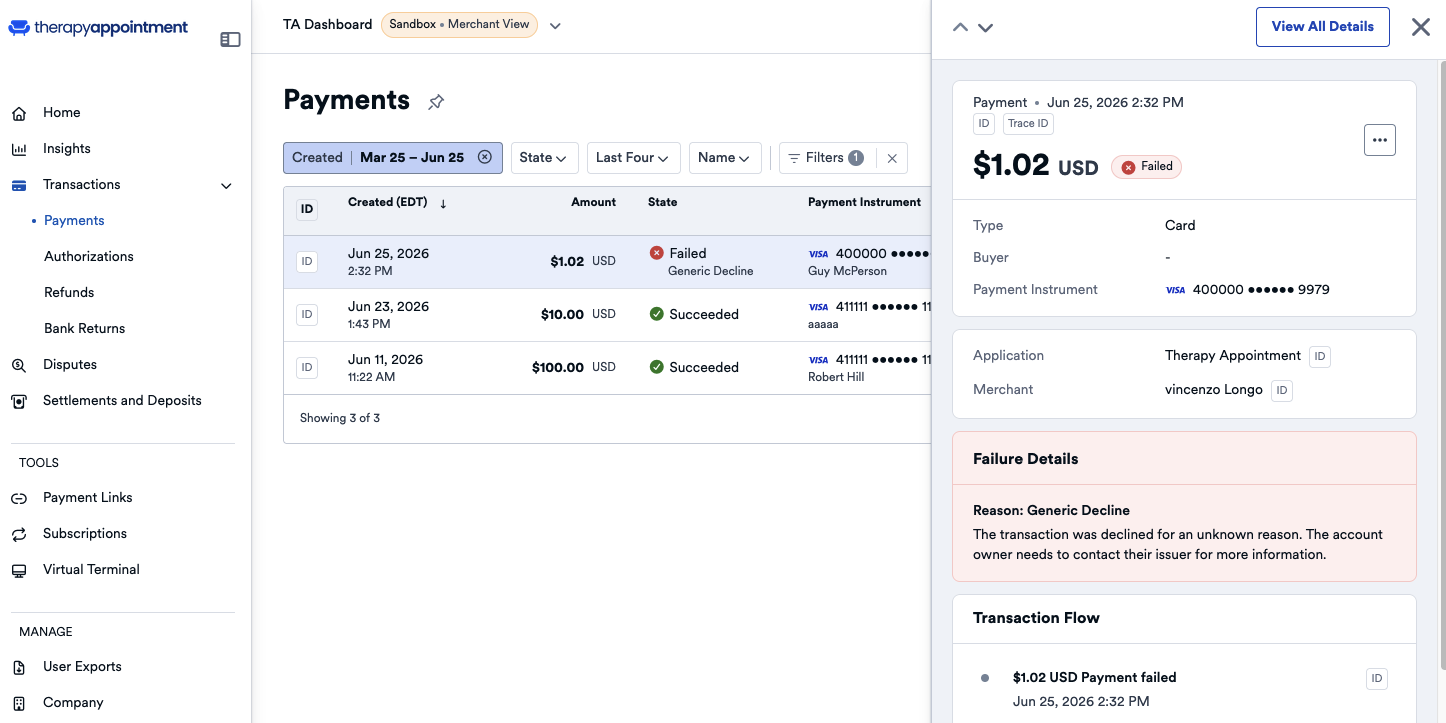
Task: Click the Payment Links chain icon
Action: (19, 499)
